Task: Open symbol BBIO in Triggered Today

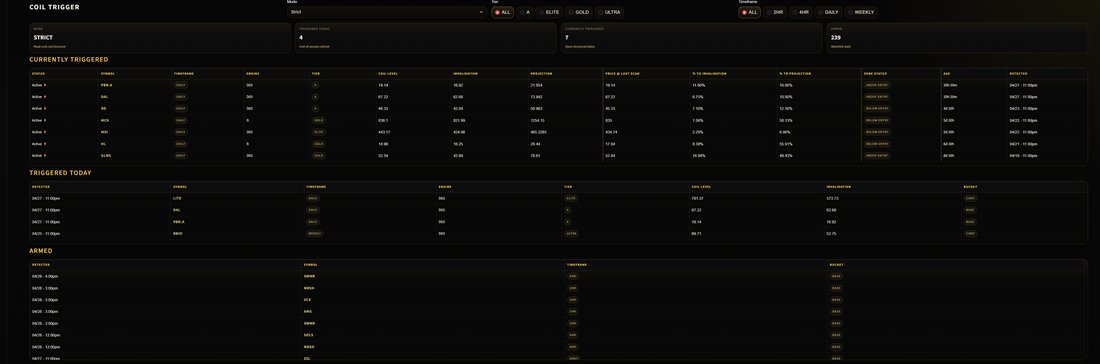Action: pyautogui.click(x=177, y=234)
